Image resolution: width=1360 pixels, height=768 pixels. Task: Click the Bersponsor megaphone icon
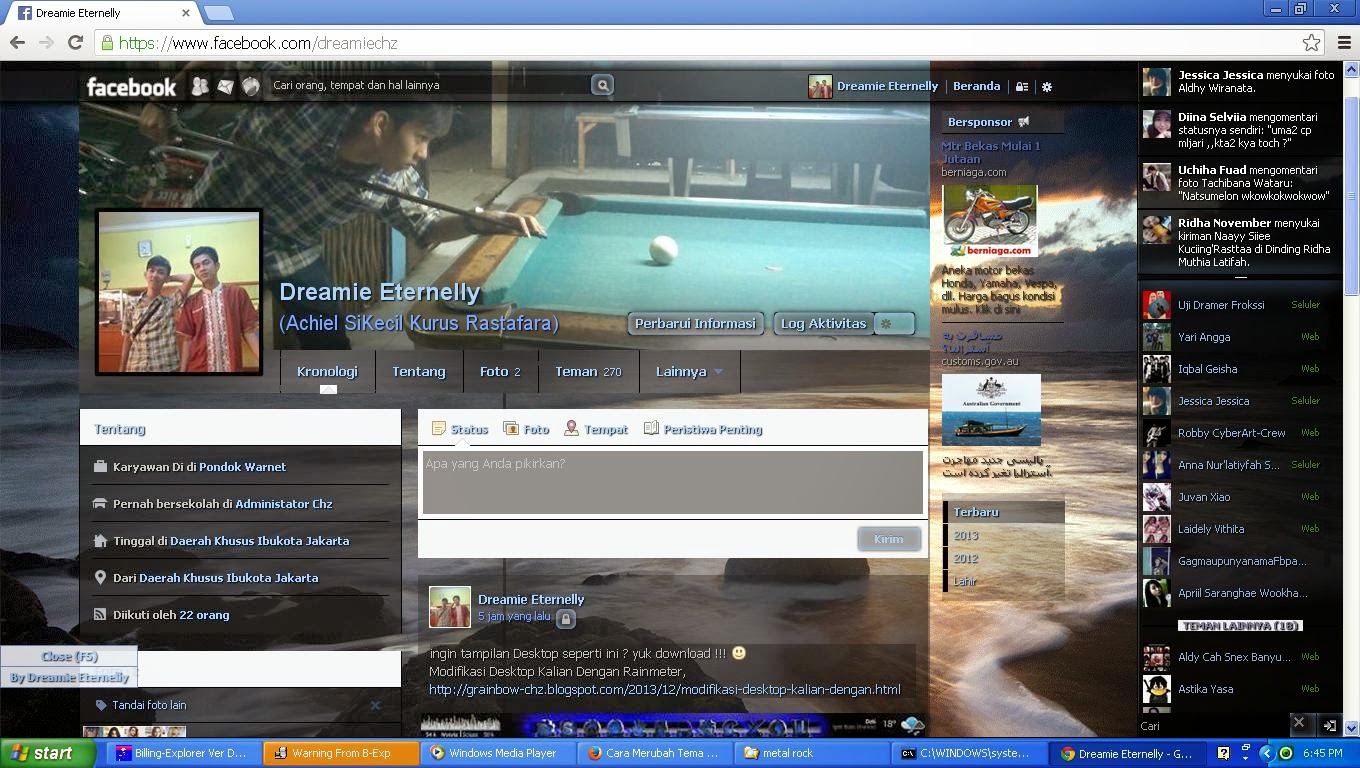[1023, 122]
